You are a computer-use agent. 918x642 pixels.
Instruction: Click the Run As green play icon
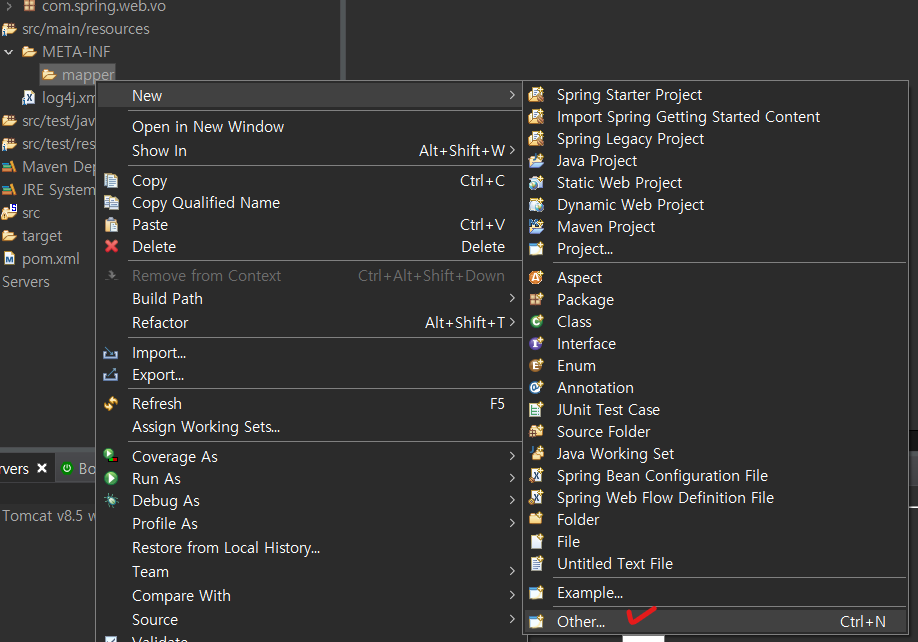(111, 478)
